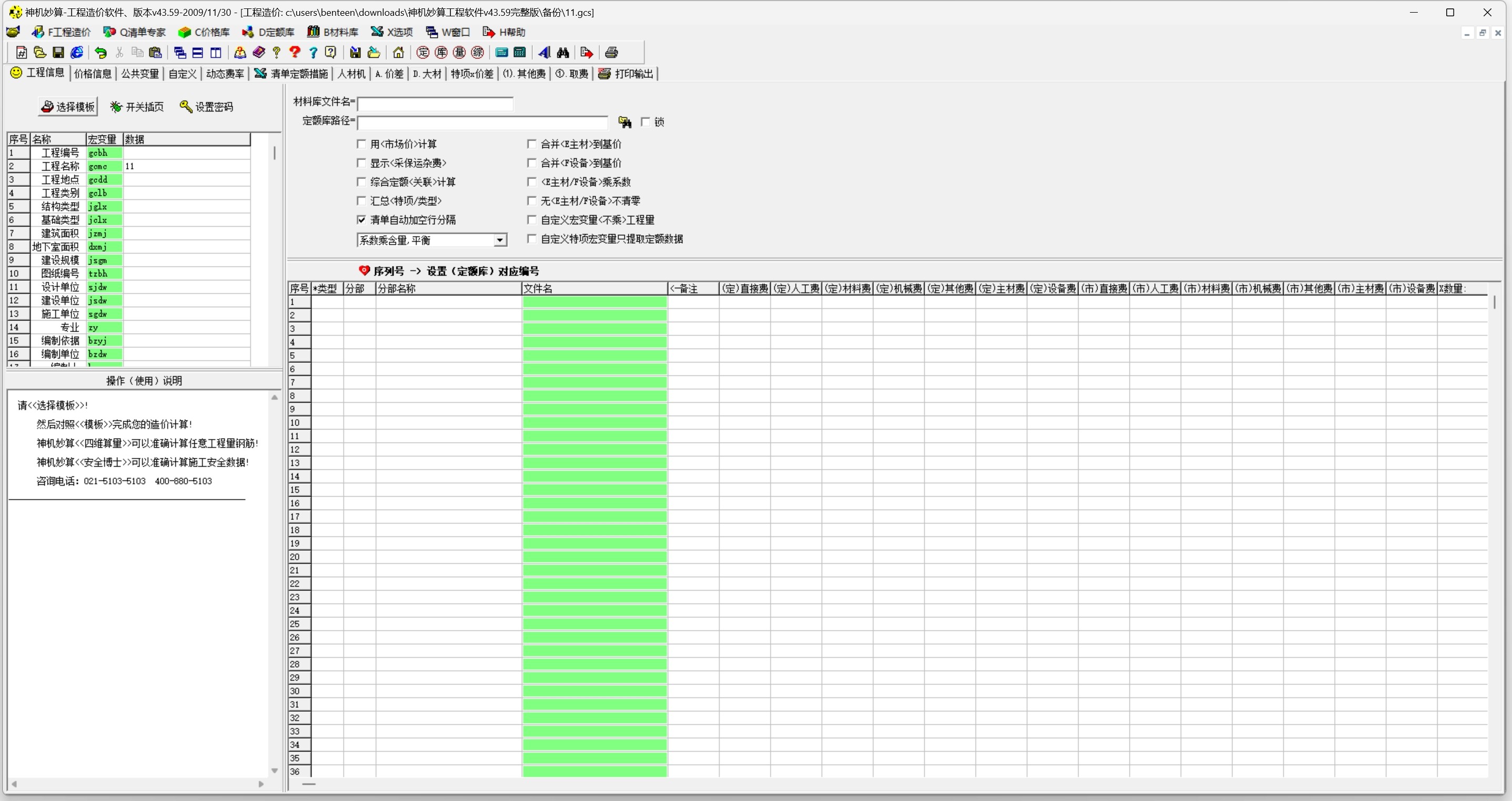Screen dimensions: 1512x801
Task: Switch to the 价格信息 tab
Action: pyautogui.click(x=93, y=73)
